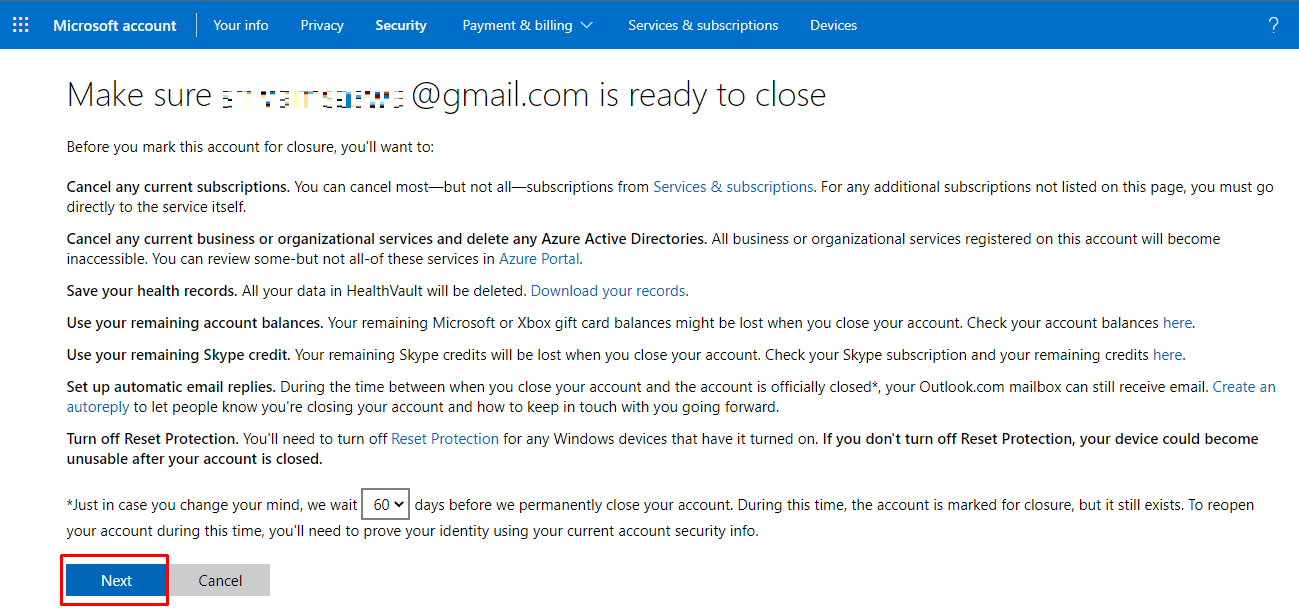The image size is (1299, 614).
Task: Switch to the Devices tab
Action: point(833,25)
